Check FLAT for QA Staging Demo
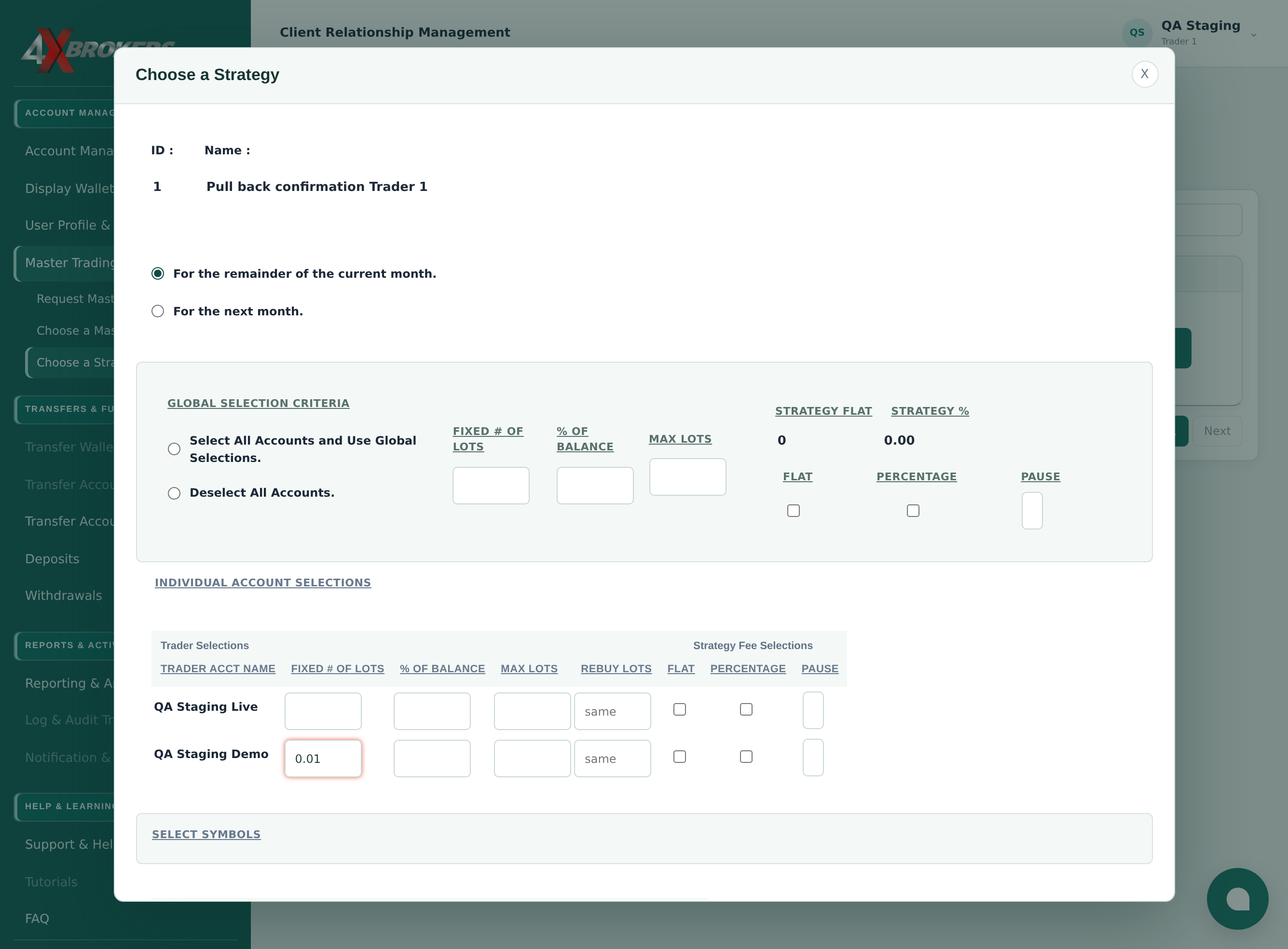The width and height of the screenshot is (1288, 949). [x=679, y=757]
